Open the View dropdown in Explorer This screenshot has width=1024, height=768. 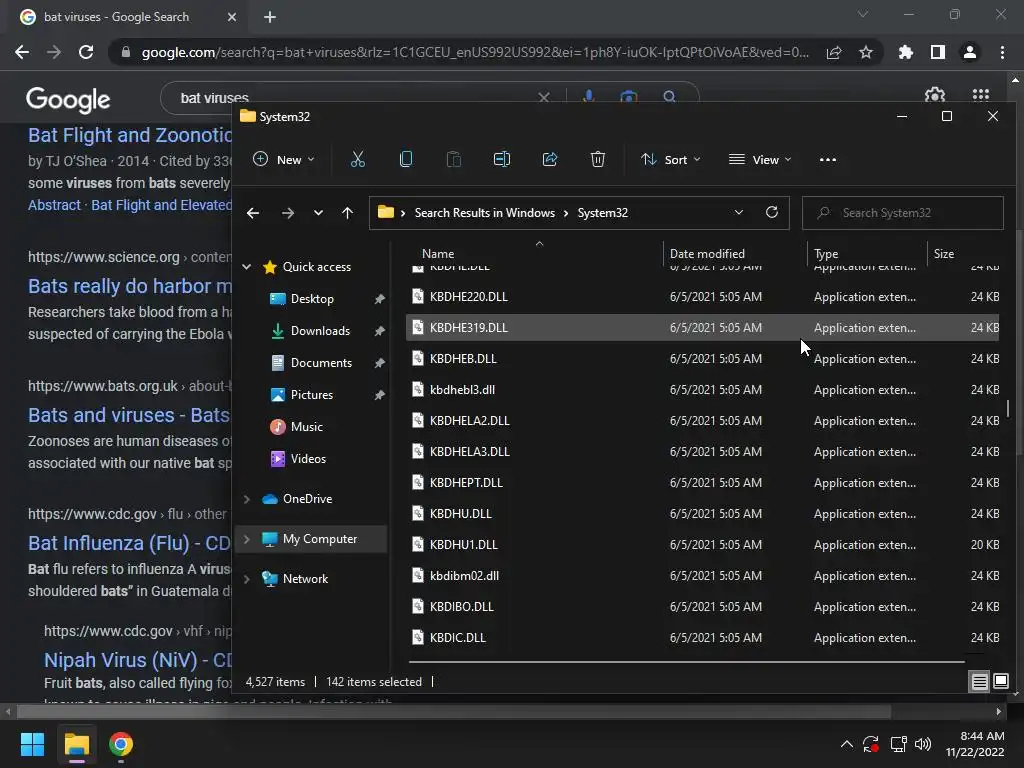pos(760,159)
